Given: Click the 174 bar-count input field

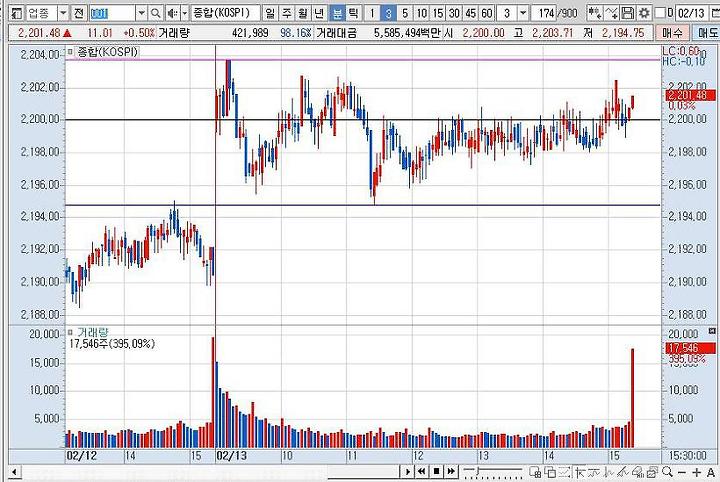Looking at the screenshot, I should (546, 13).
